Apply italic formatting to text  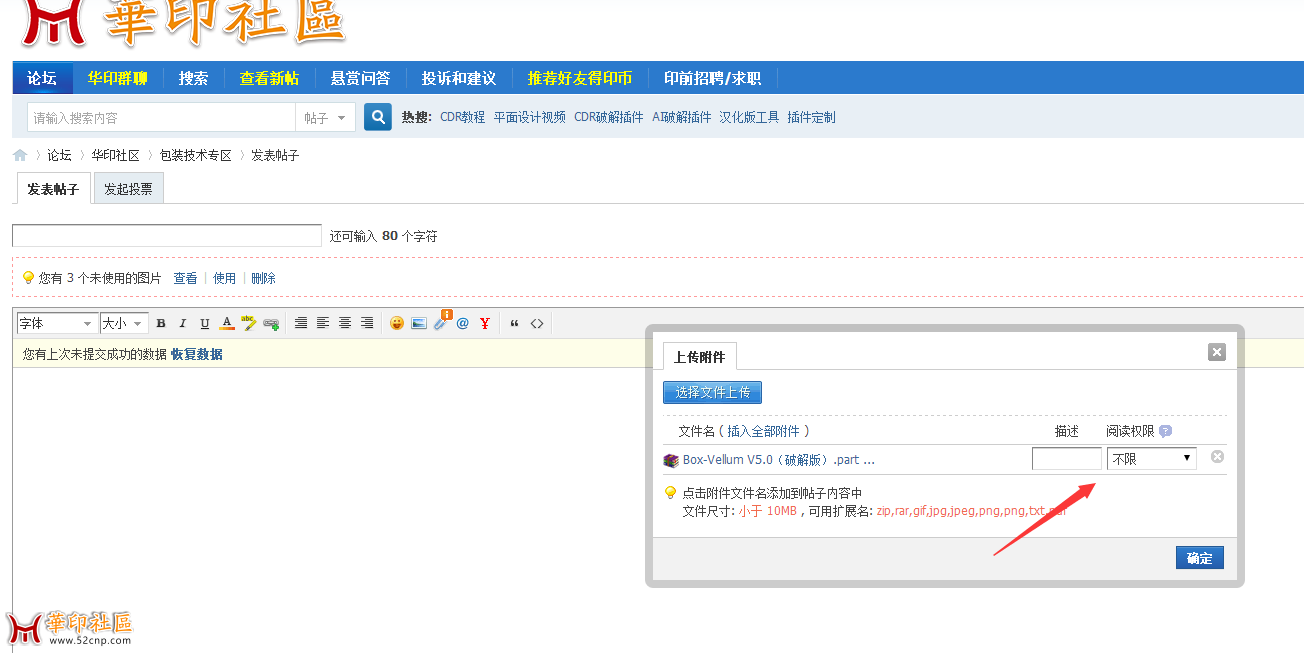click(x=182, y=322)
